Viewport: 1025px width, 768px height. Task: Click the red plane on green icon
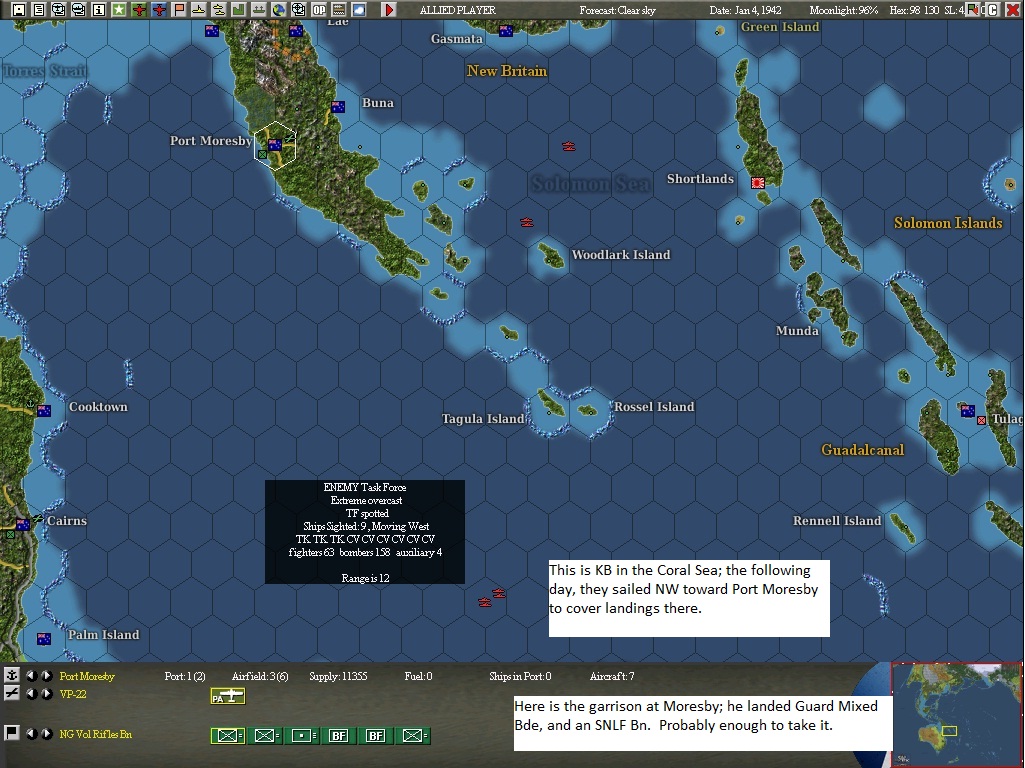tap(139, 10)
